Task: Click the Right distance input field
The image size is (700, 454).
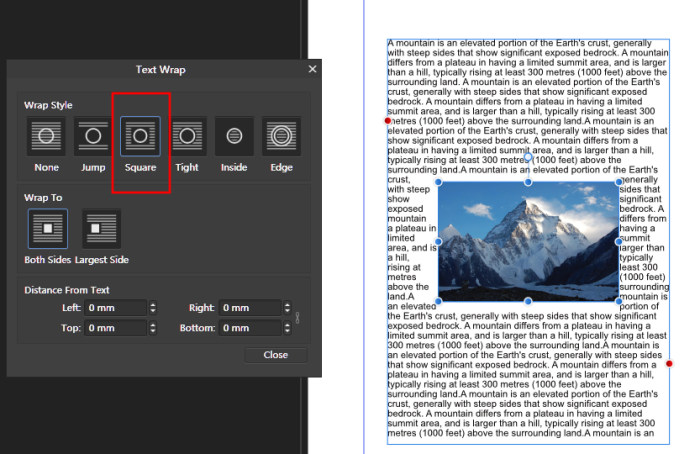Action: pos(250,308)
